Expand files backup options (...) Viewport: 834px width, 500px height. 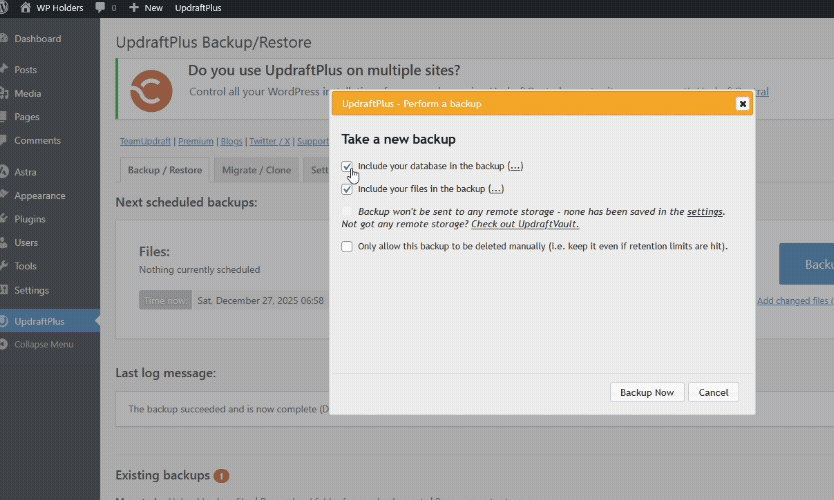[x=496, y=189]
